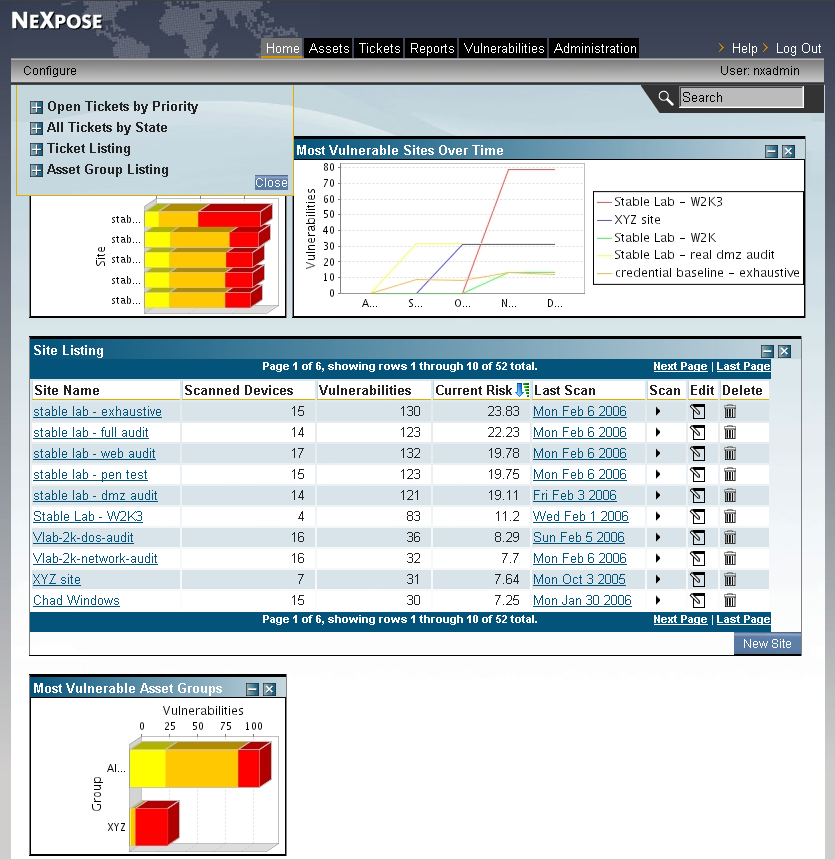Screen dimensions: 835x860
Task: Open stable lab - web audit site link
Action: (94, 454)
